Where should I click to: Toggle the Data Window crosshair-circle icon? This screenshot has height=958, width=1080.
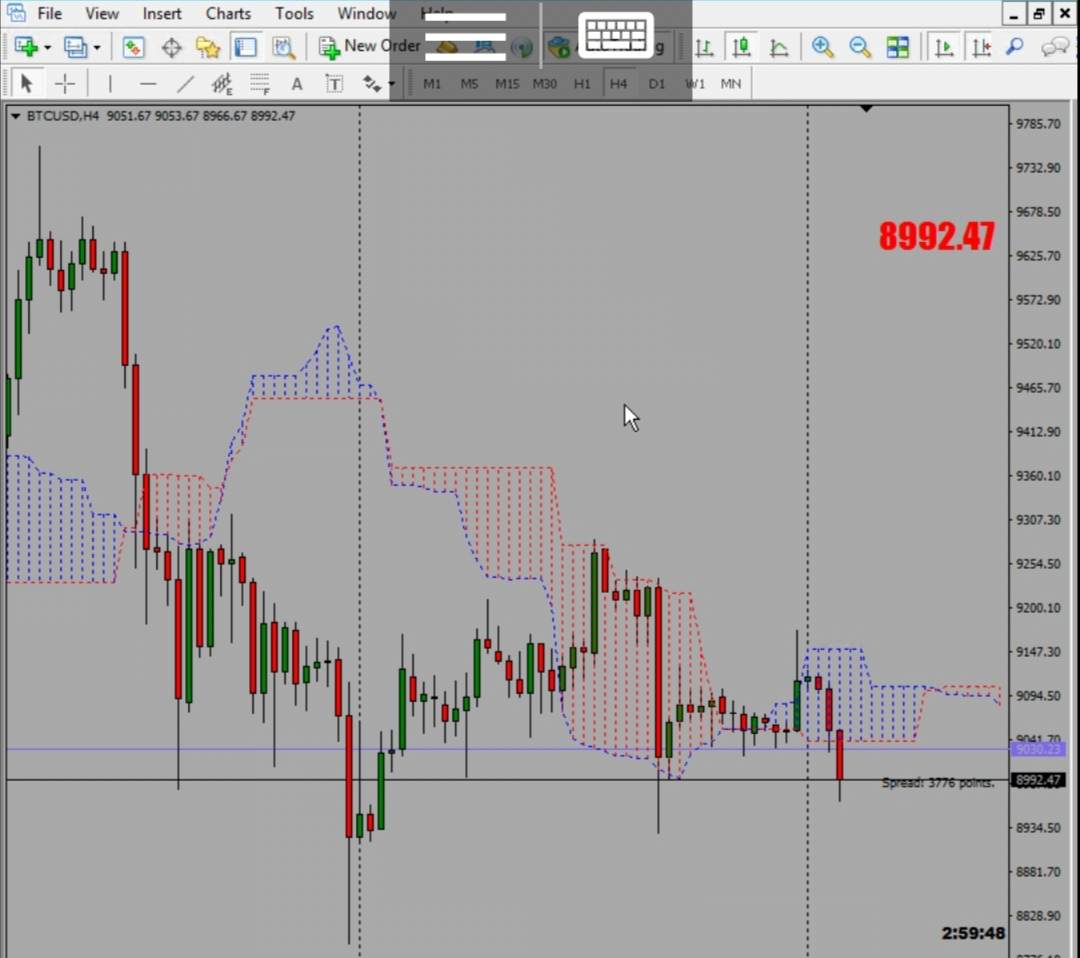[x=171, y=47]
